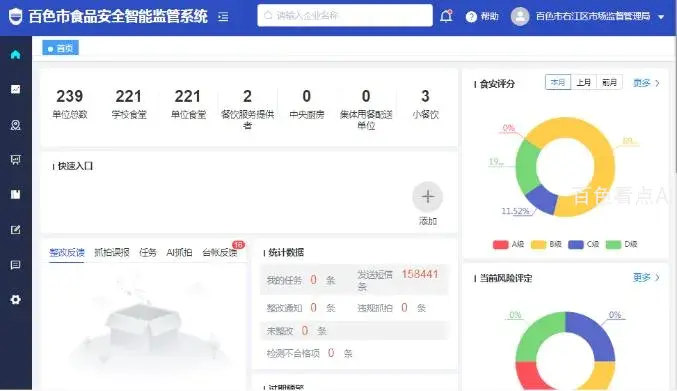Screen dimensions: 677x391
Task: Focus the enterprise name search box
Action: pos(345,16)
